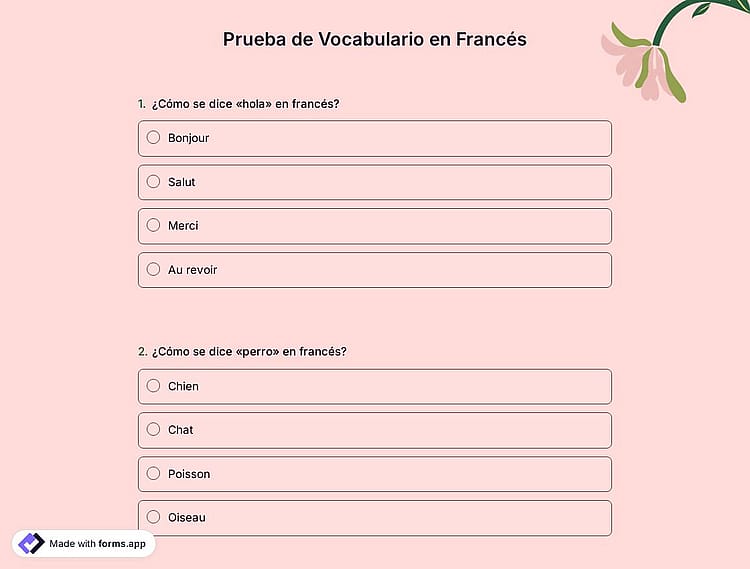Select the Chien radio button
Screen dimensions: 750x569
[153, 386]
